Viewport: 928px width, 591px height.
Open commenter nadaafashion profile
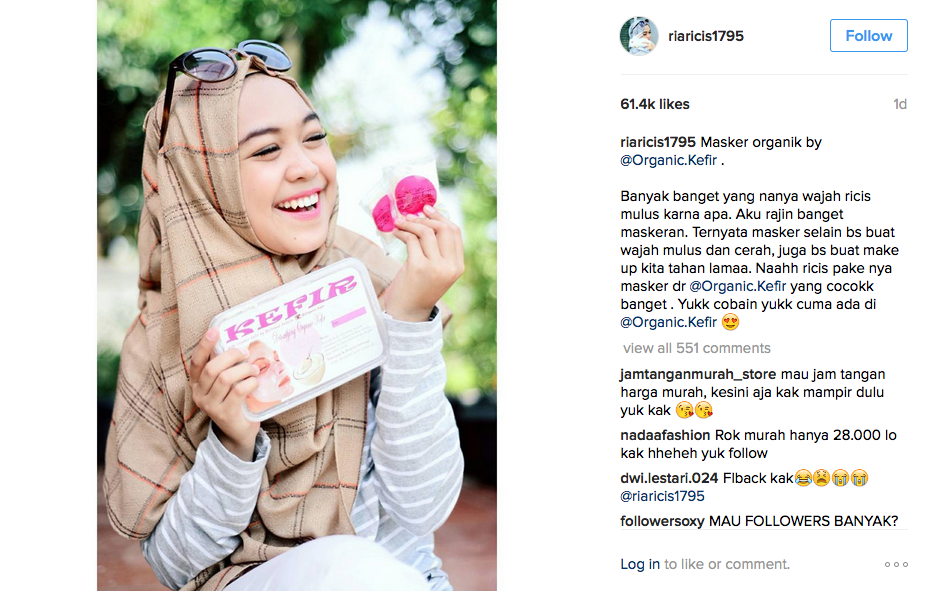tap(665, 435)
